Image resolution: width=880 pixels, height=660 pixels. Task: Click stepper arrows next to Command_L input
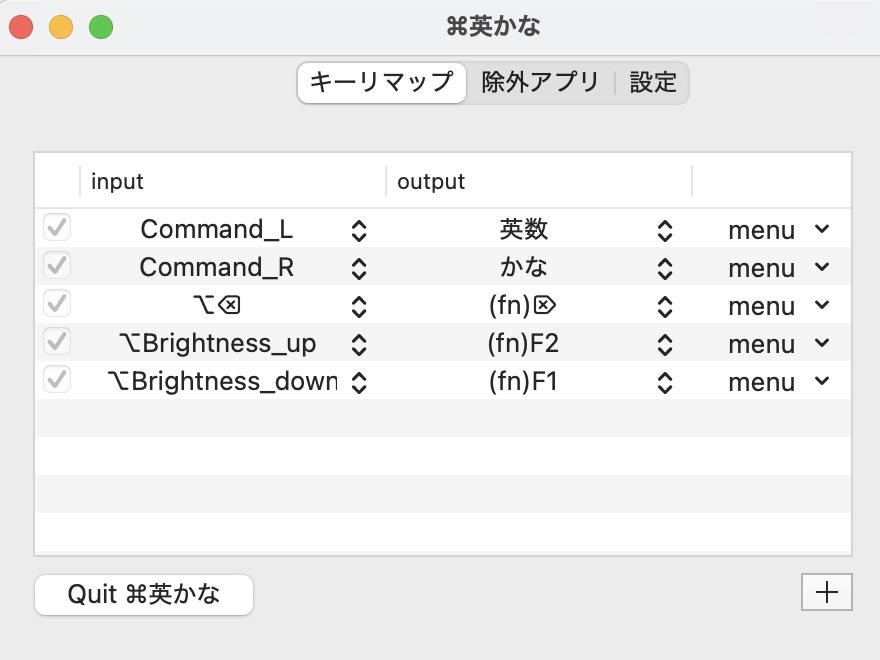coord(360,231)
